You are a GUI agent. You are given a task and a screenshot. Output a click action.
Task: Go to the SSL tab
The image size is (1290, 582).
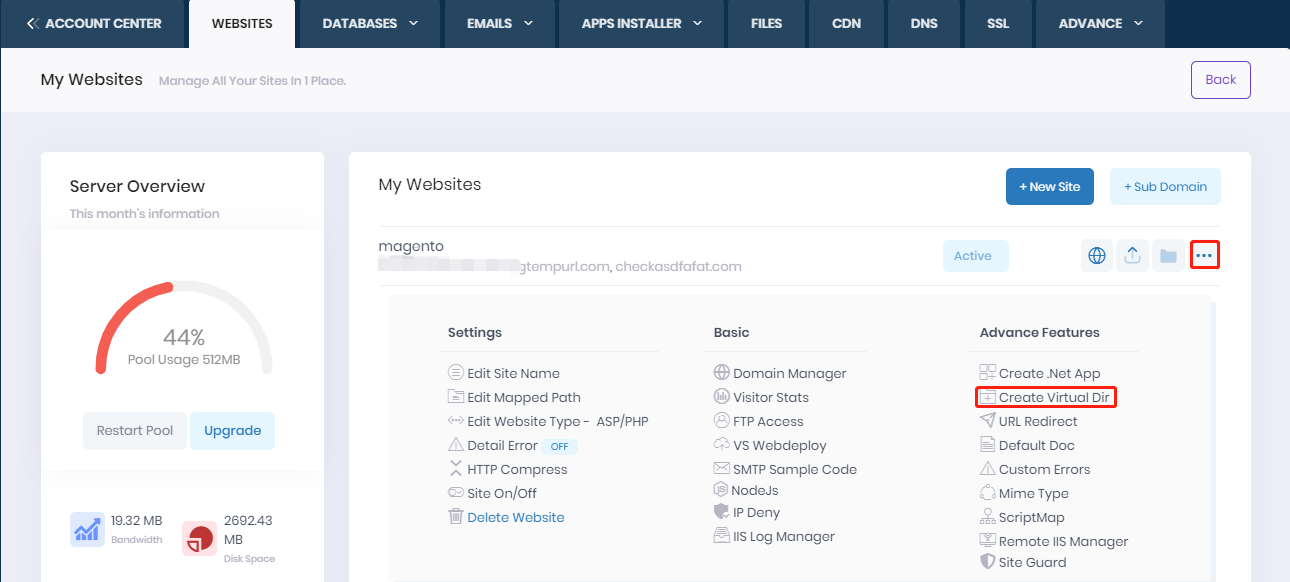pos(997,23)
